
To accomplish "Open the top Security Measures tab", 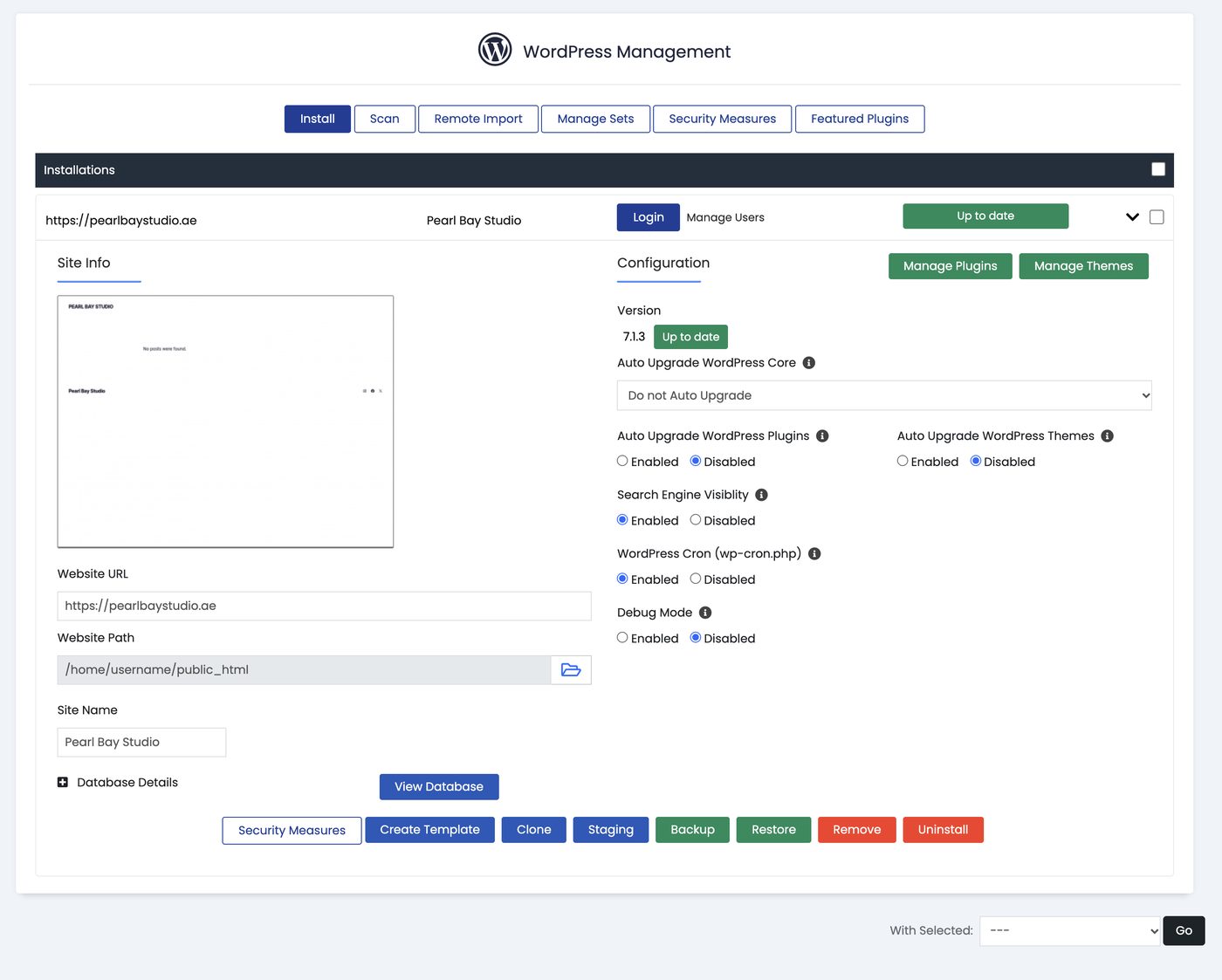I will point(723,119).
